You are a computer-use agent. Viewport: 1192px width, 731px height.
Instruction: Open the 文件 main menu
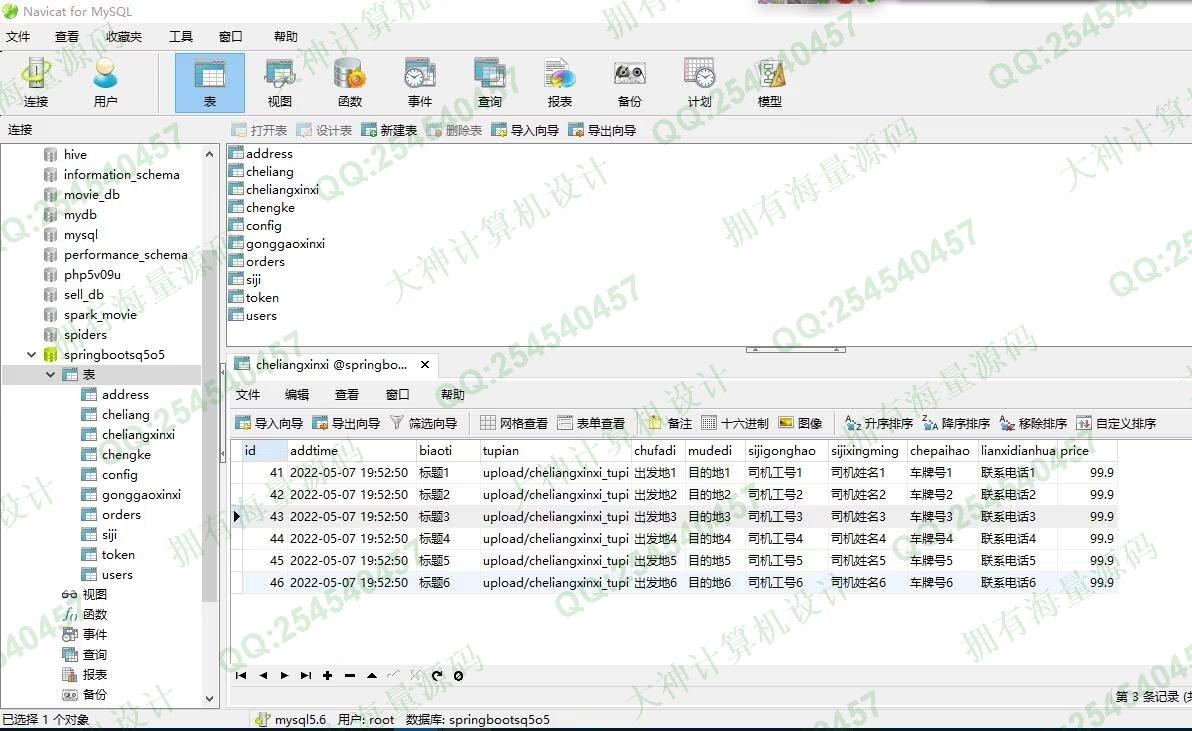pos(18,36)
